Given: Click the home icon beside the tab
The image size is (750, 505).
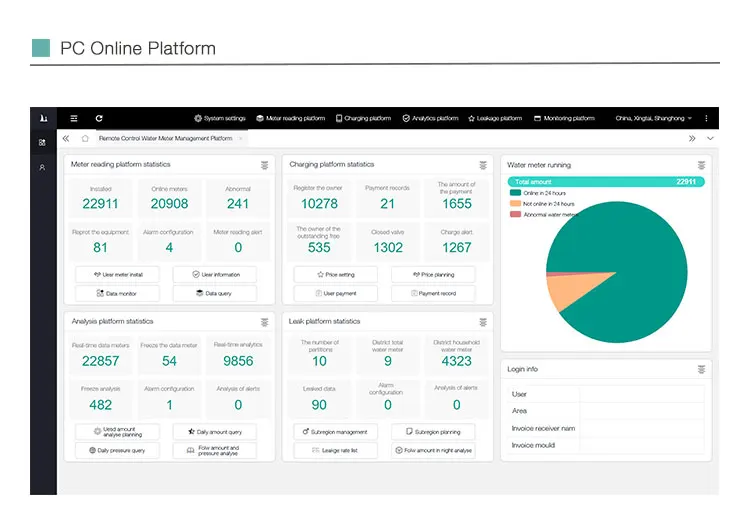Looking at the screenshot, I should [x=85, y=139].
